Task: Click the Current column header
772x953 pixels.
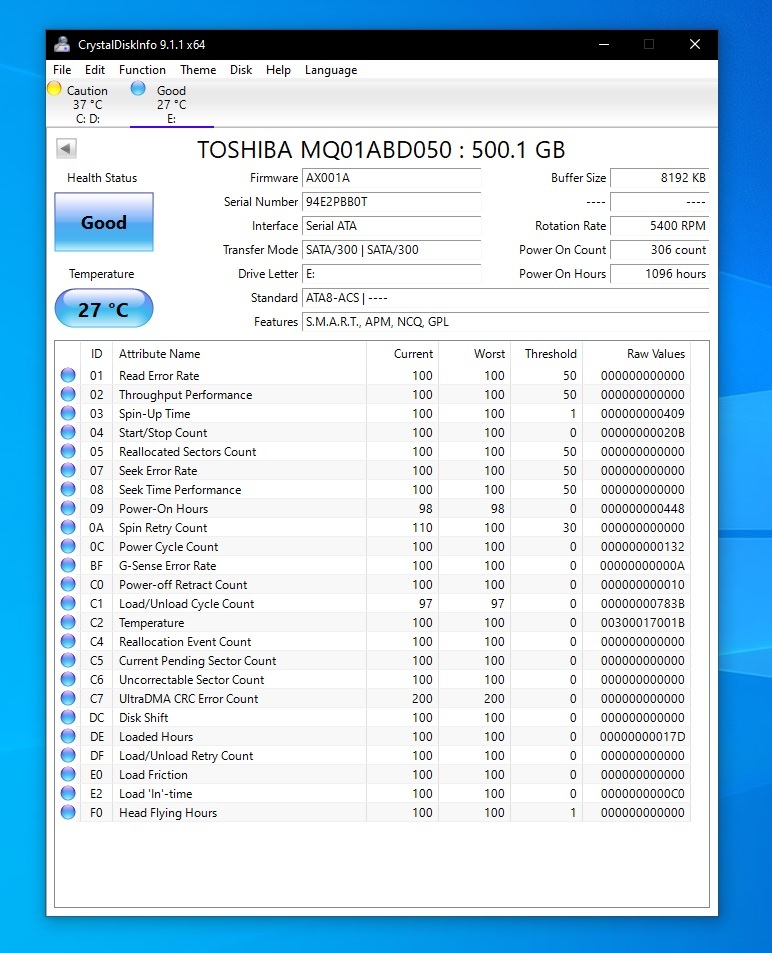Action: 402,354
